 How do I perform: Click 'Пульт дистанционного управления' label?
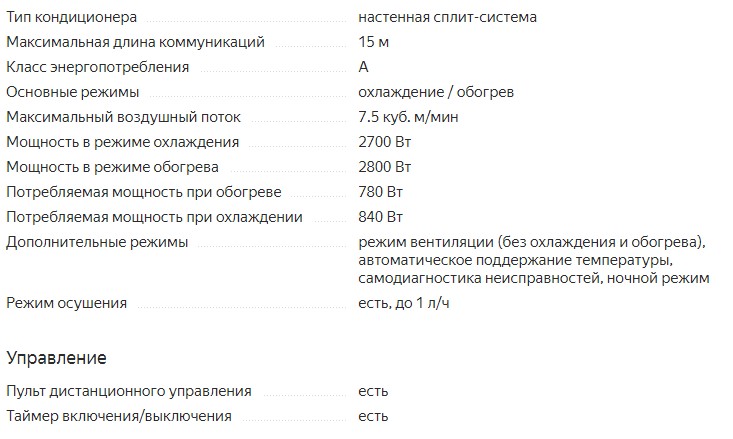click(129, 391)
